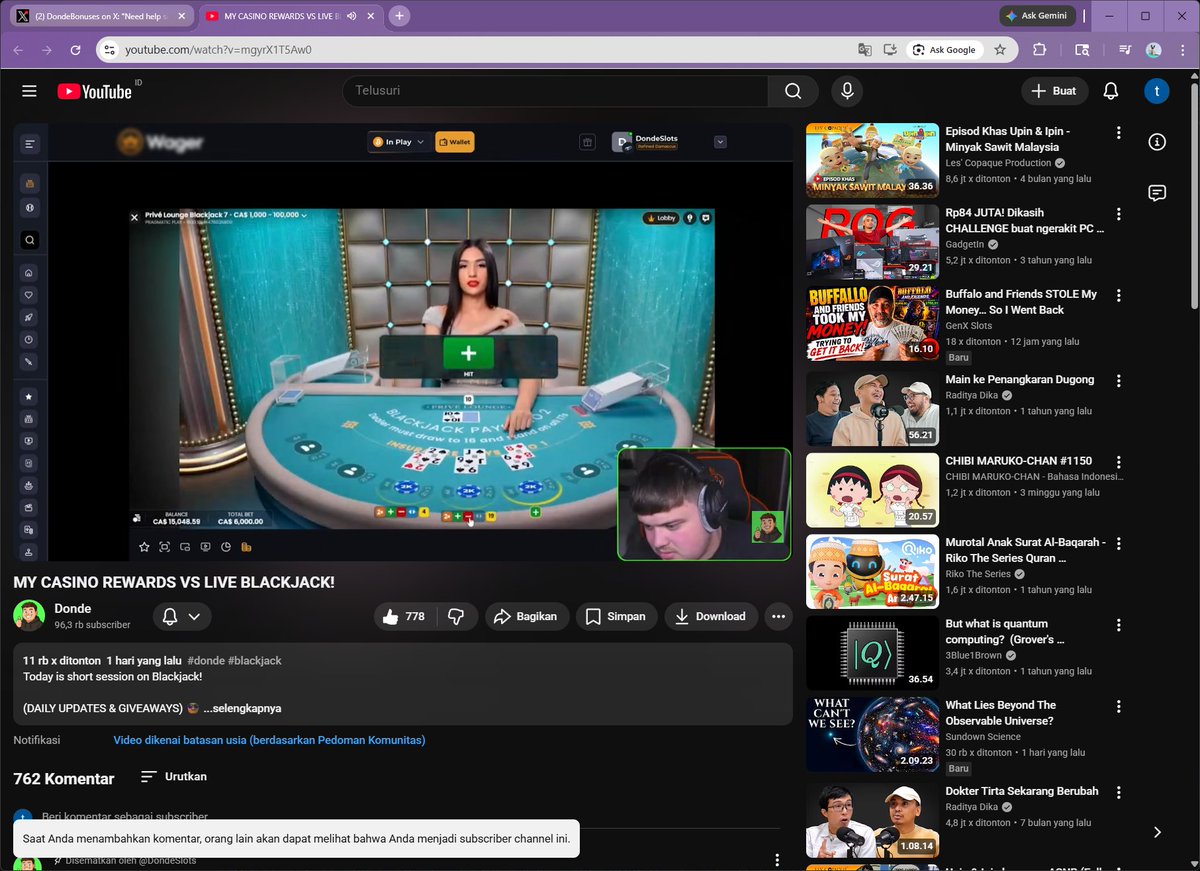Image resolution: width=1200 pixels, height=871 pixels.
Task: Mute the tab via speaker icon
Action: pos(352,16)
